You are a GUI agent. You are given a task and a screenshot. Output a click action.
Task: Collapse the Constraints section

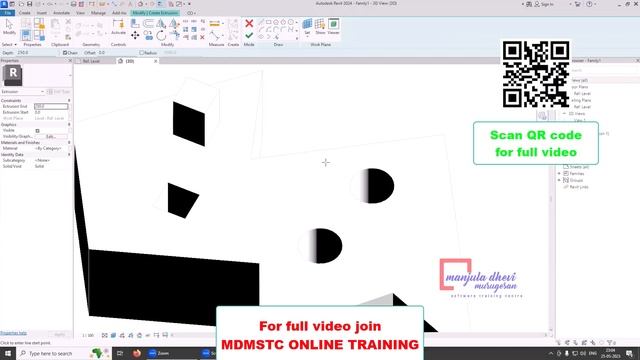tap(69, 100)
